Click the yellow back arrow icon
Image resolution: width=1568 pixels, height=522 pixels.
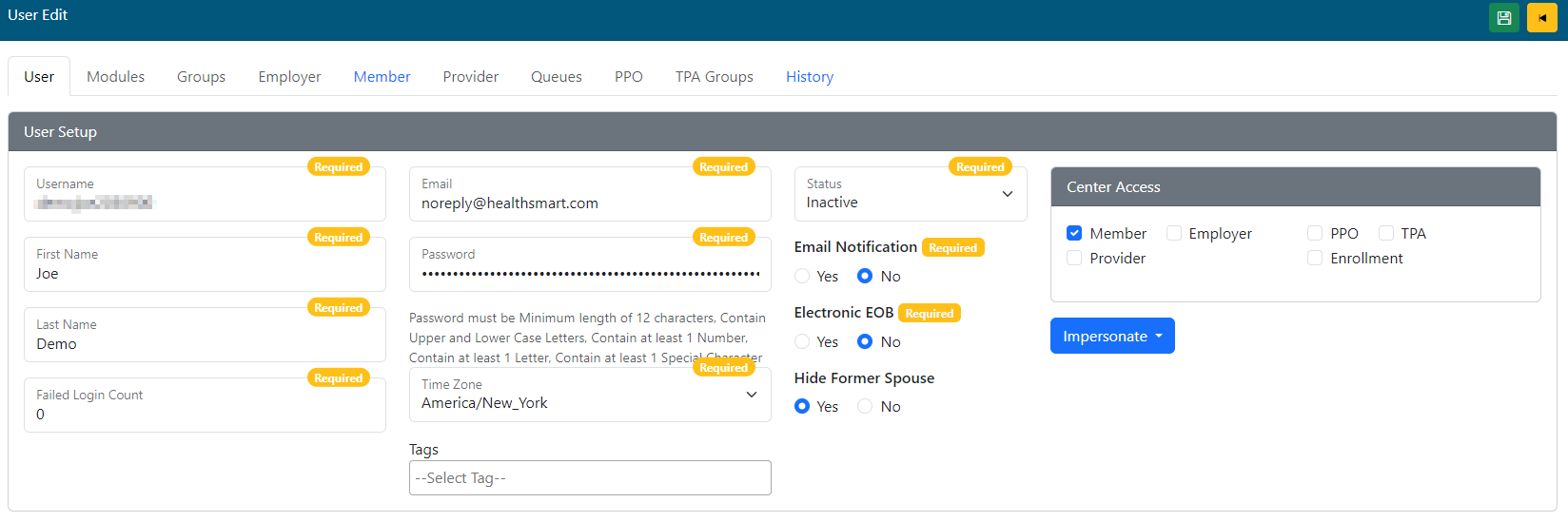(1541, 18)
